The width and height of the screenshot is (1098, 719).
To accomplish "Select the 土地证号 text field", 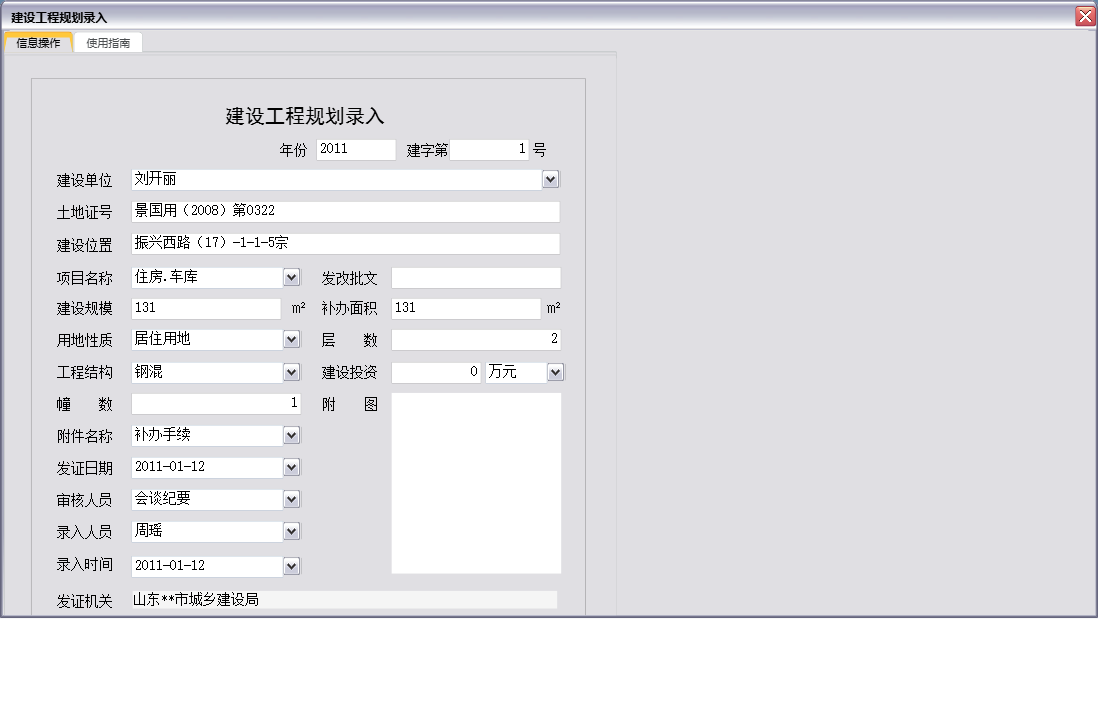I will click(x=344, y=211).
